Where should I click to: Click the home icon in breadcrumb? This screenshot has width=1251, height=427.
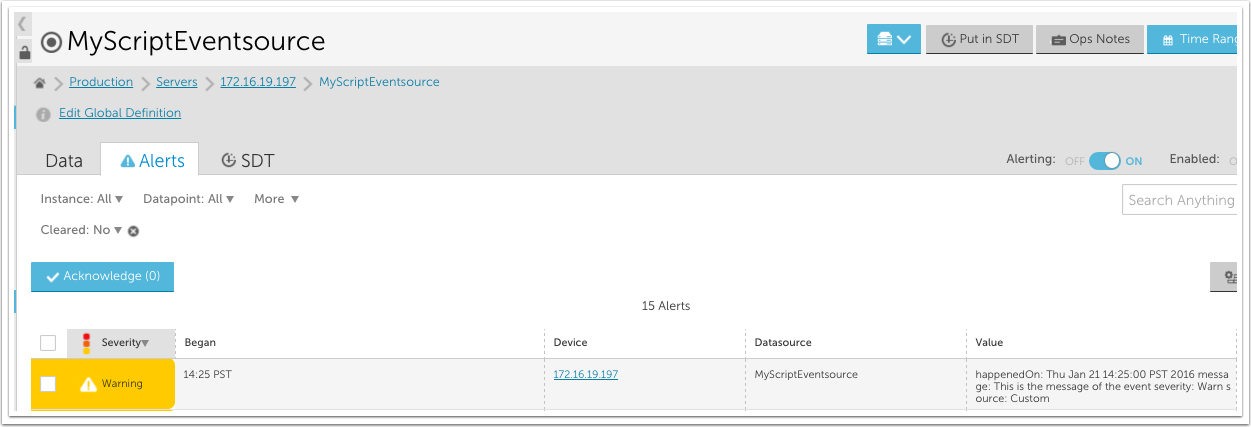click(40, 83)
